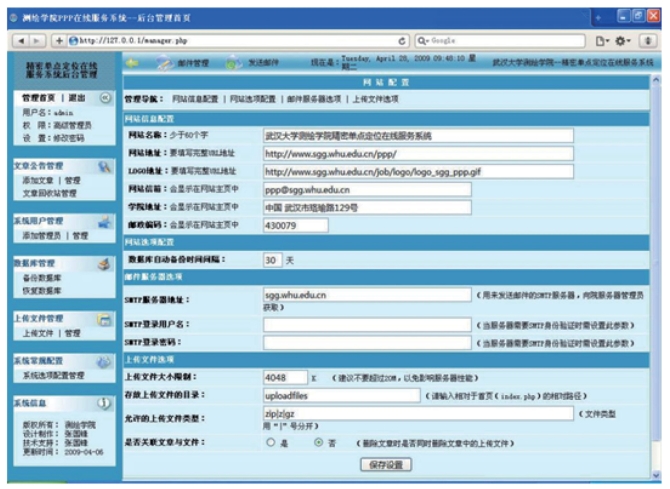Viewport: 670px width, 489px height.
Task: Click the LOGO地址 input field
Action: coord(418,172)
